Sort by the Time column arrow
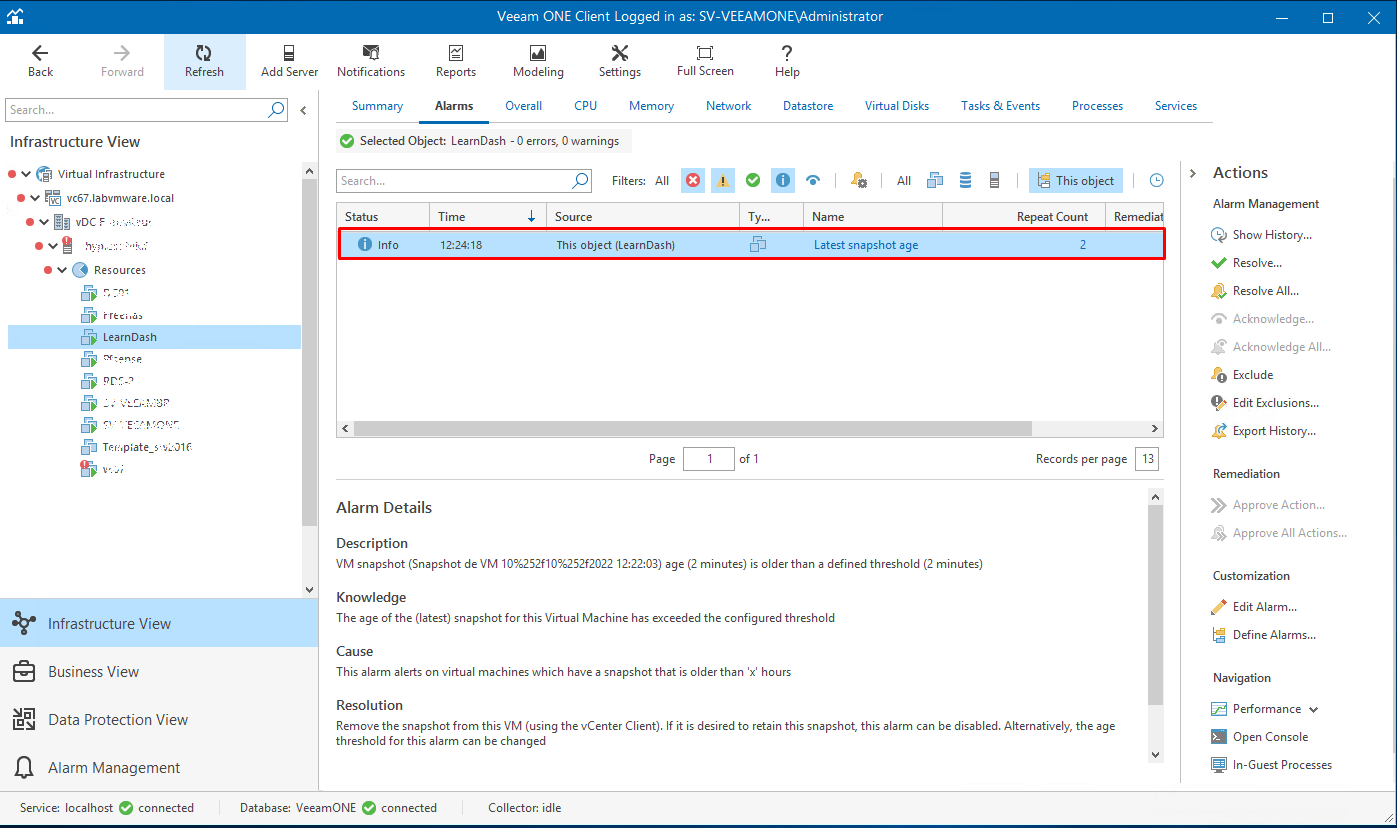Screen dimensions: 1397x828 tap(531, 216)
